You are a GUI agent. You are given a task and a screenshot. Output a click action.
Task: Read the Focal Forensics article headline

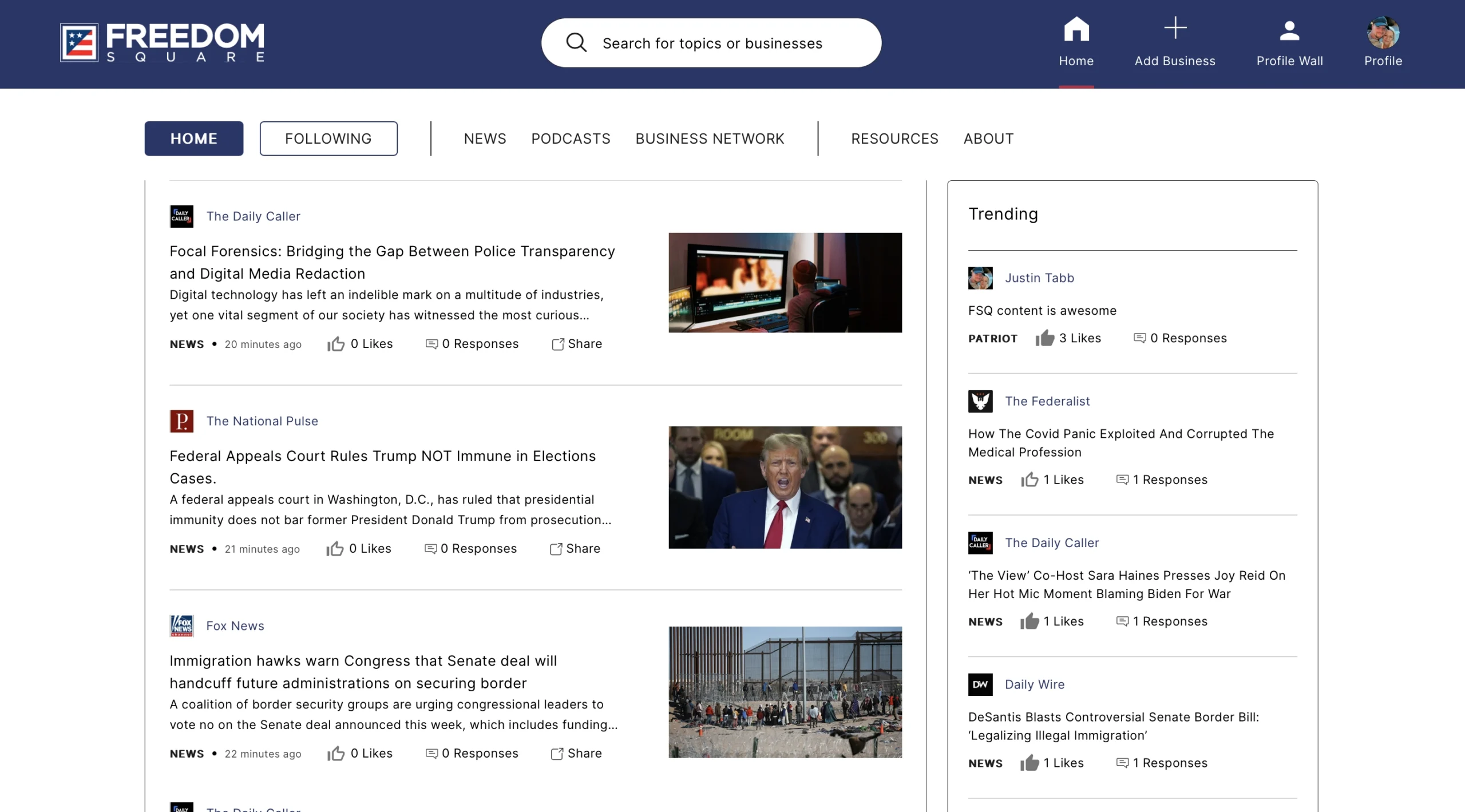tap(392, 263)
